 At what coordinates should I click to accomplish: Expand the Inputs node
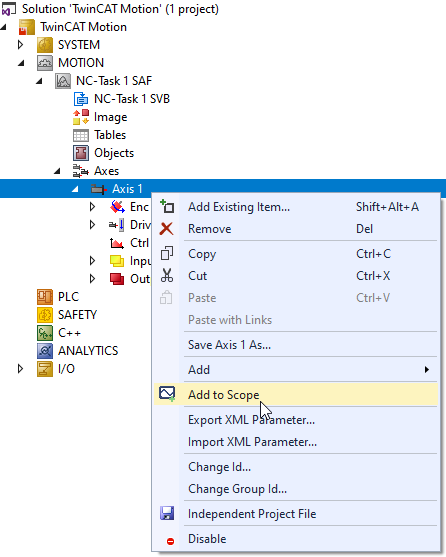click(92, 261)
